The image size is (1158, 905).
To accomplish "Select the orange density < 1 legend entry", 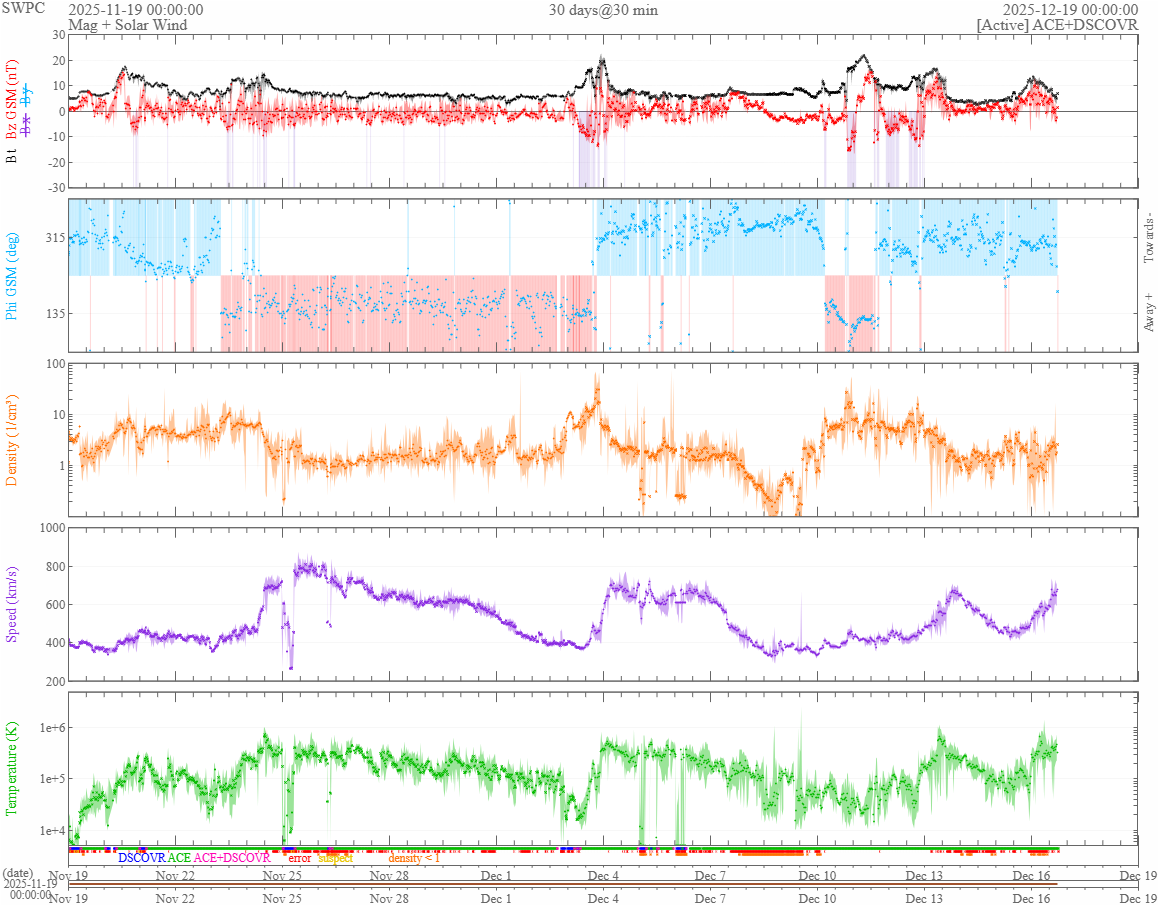I will point(414,858).
